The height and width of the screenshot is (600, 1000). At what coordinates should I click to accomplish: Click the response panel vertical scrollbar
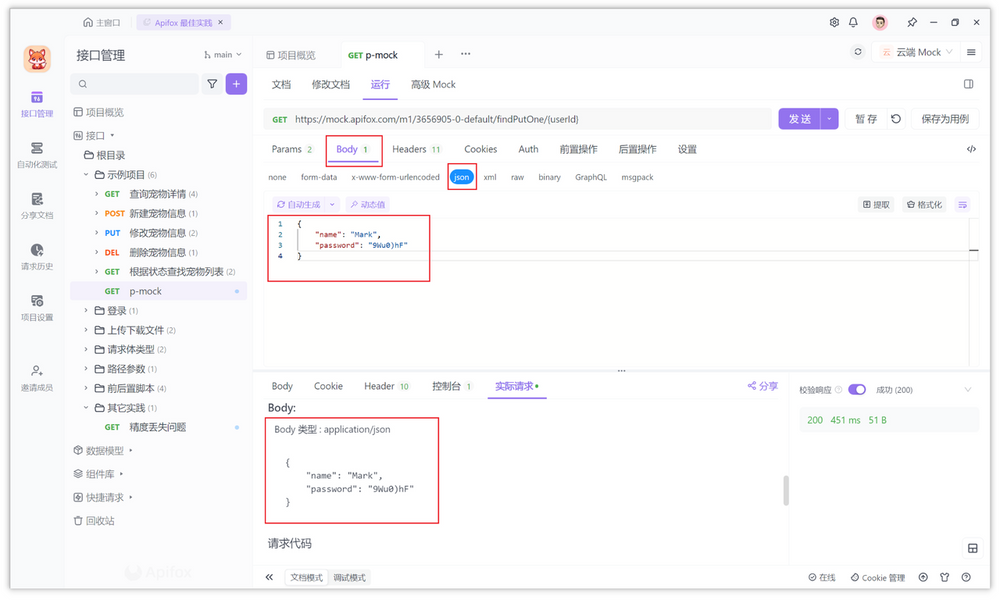(x=786, y=490)
